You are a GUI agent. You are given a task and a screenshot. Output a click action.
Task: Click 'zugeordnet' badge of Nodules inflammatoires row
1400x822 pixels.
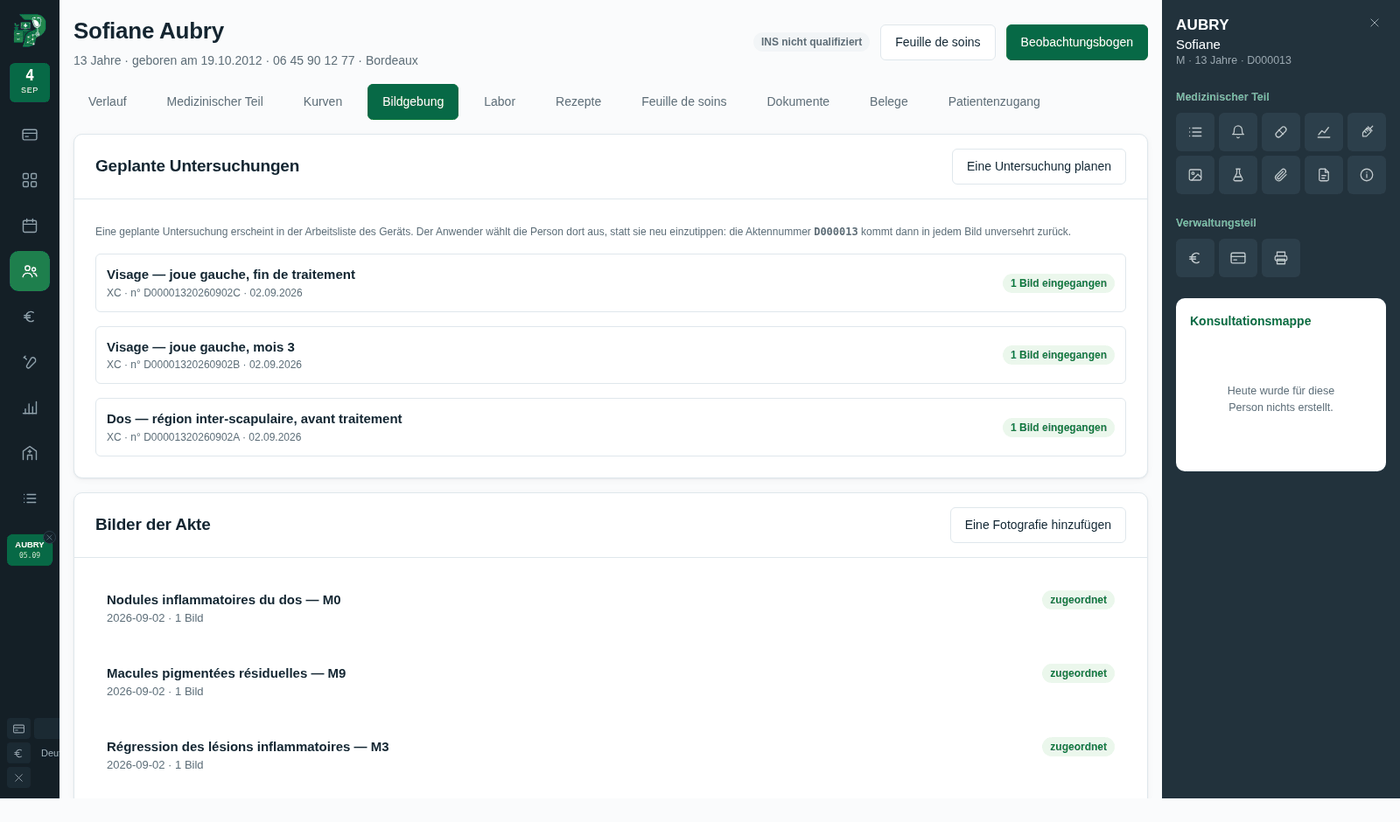pyautogui.click(x=1078, y=600)
